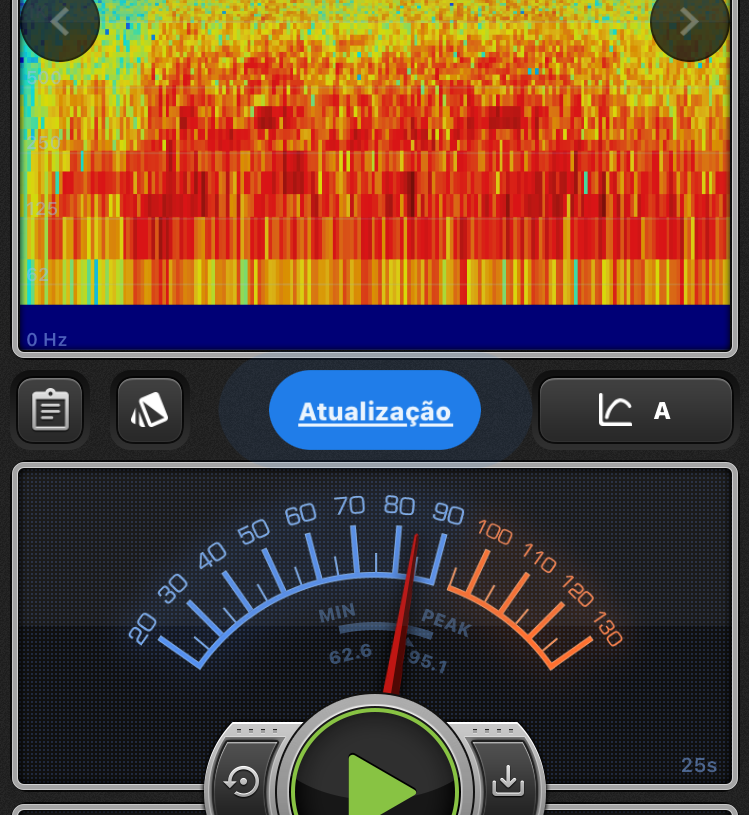Click the 0 Hz axis label
Screen dimensions: 749x815
tap(47, 340)
